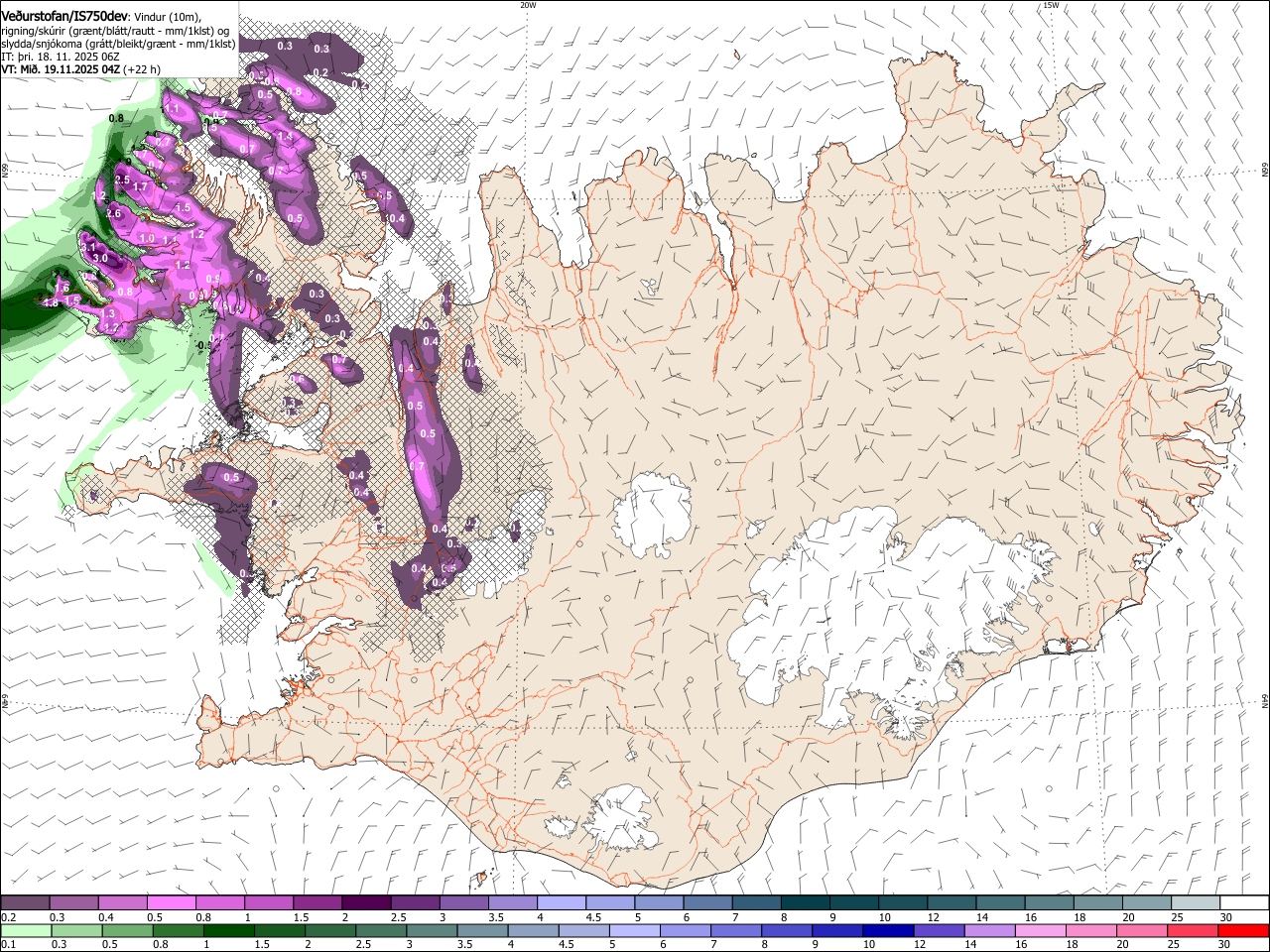Click the '1.7' precipitation value on map
This screenshot has height=952, width=1270.
tap(140, 186)
